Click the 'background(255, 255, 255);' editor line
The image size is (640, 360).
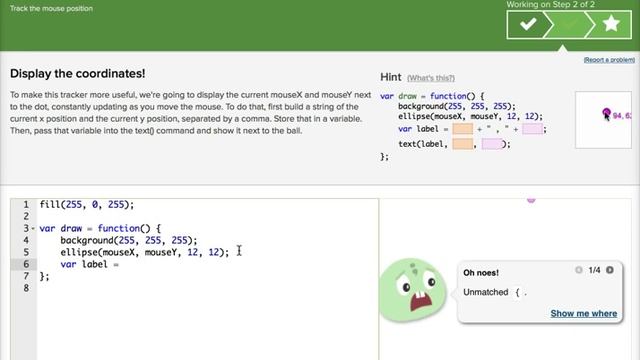coord(129,240)
